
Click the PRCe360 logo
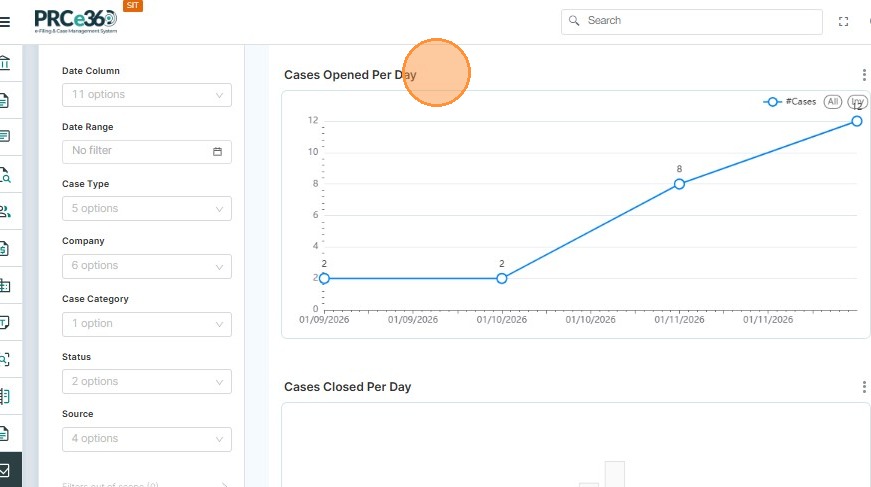76,22
